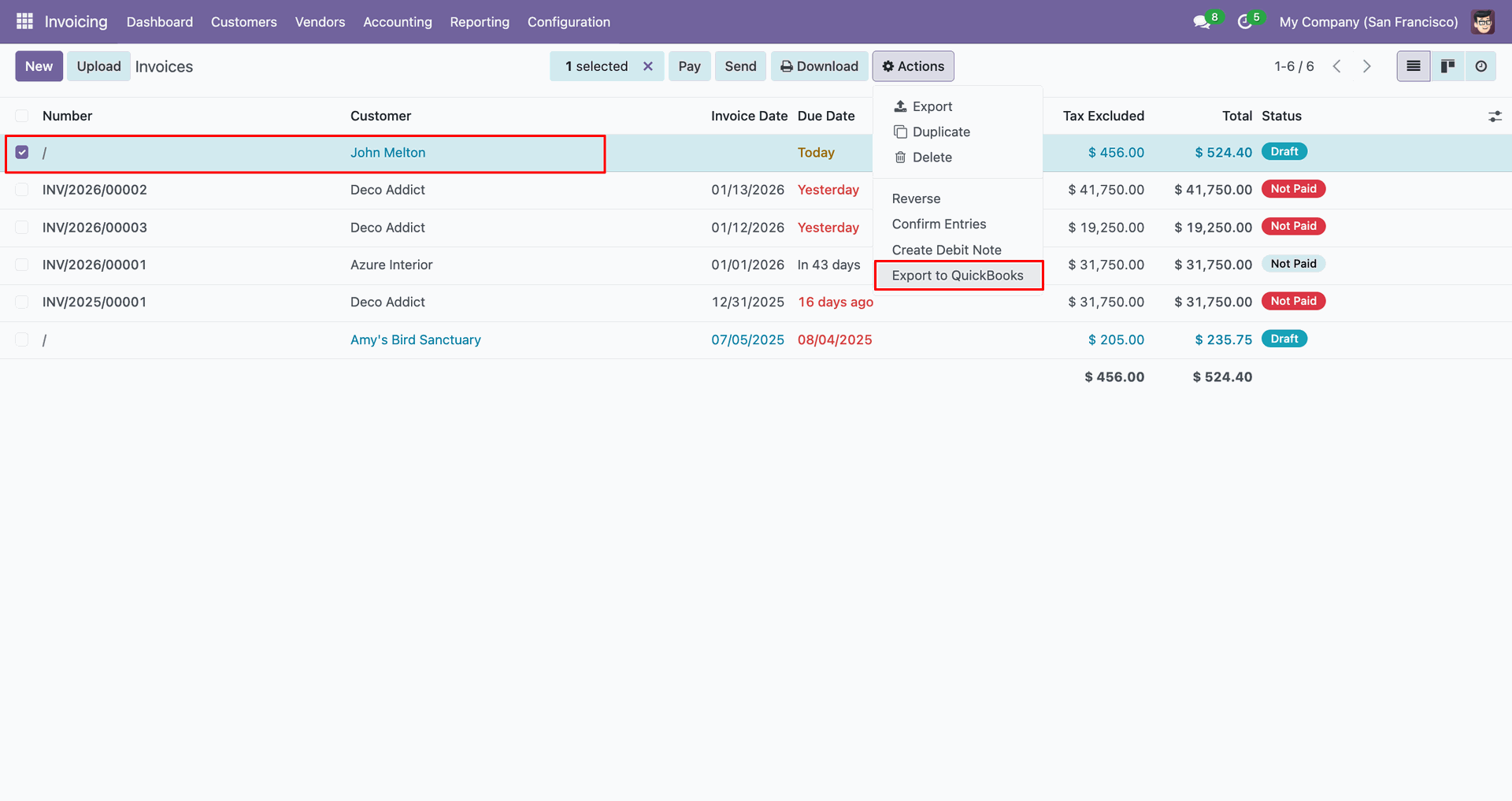Image resolution: width=1512 pixels, height=801 pixels.
Task: Open optional columns settings dropdown
Action: pos(1495,117)
